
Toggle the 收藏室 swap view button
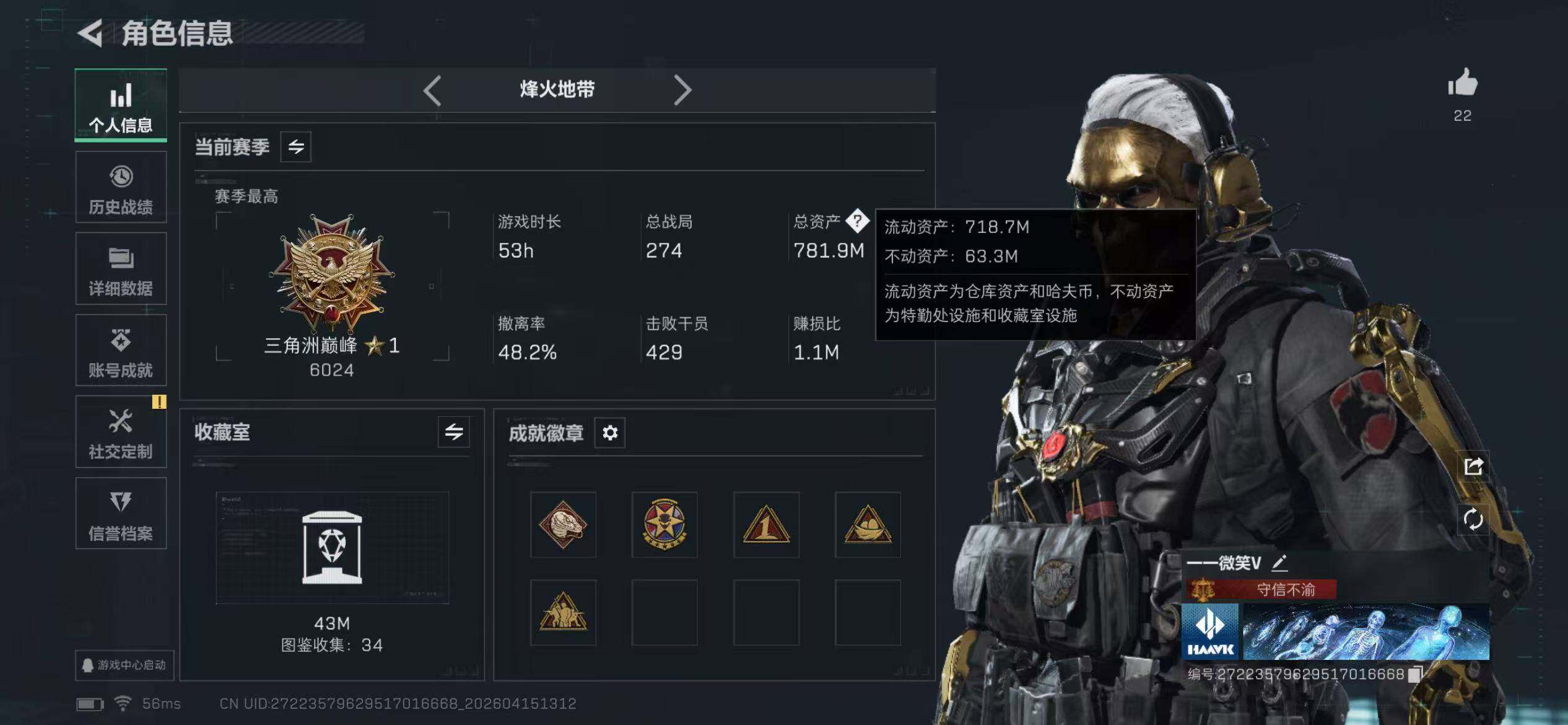454,432
